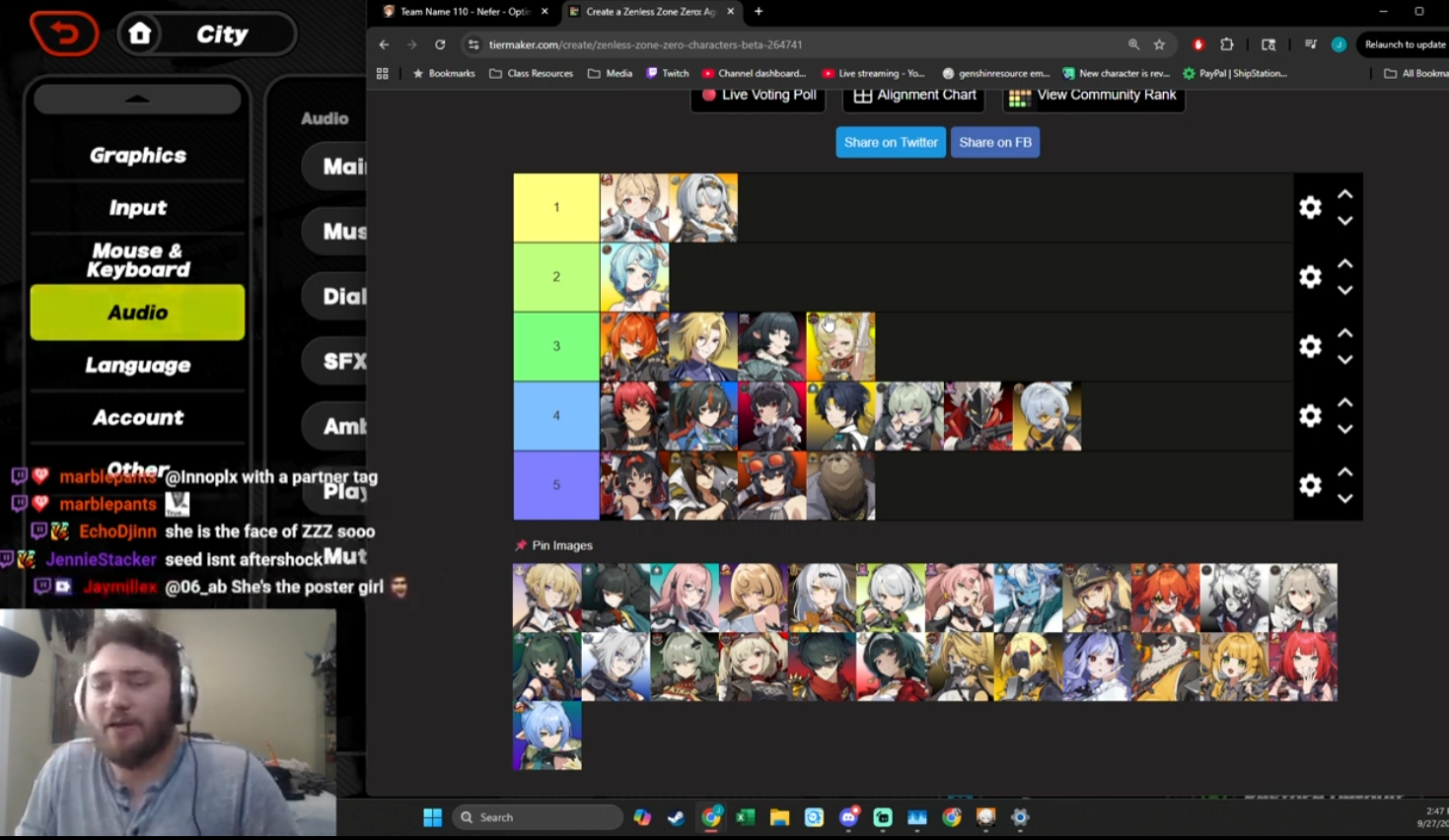This screenshot has width=1449, height=840.
Task: Click View Community Rank
Action: click(x=1093, y=96)
